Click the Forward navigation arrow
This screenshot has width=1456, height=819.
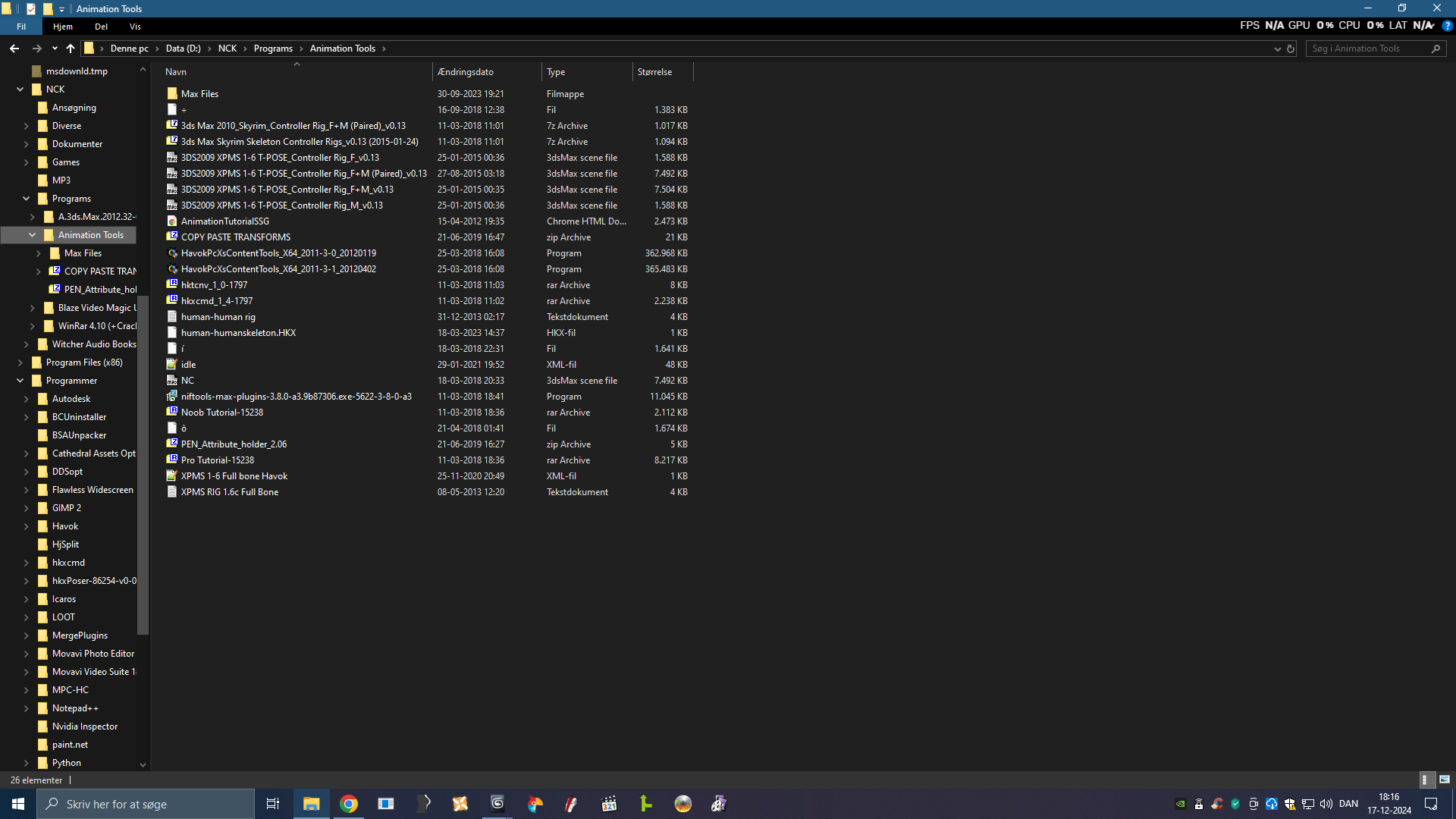tap(36, 49)
